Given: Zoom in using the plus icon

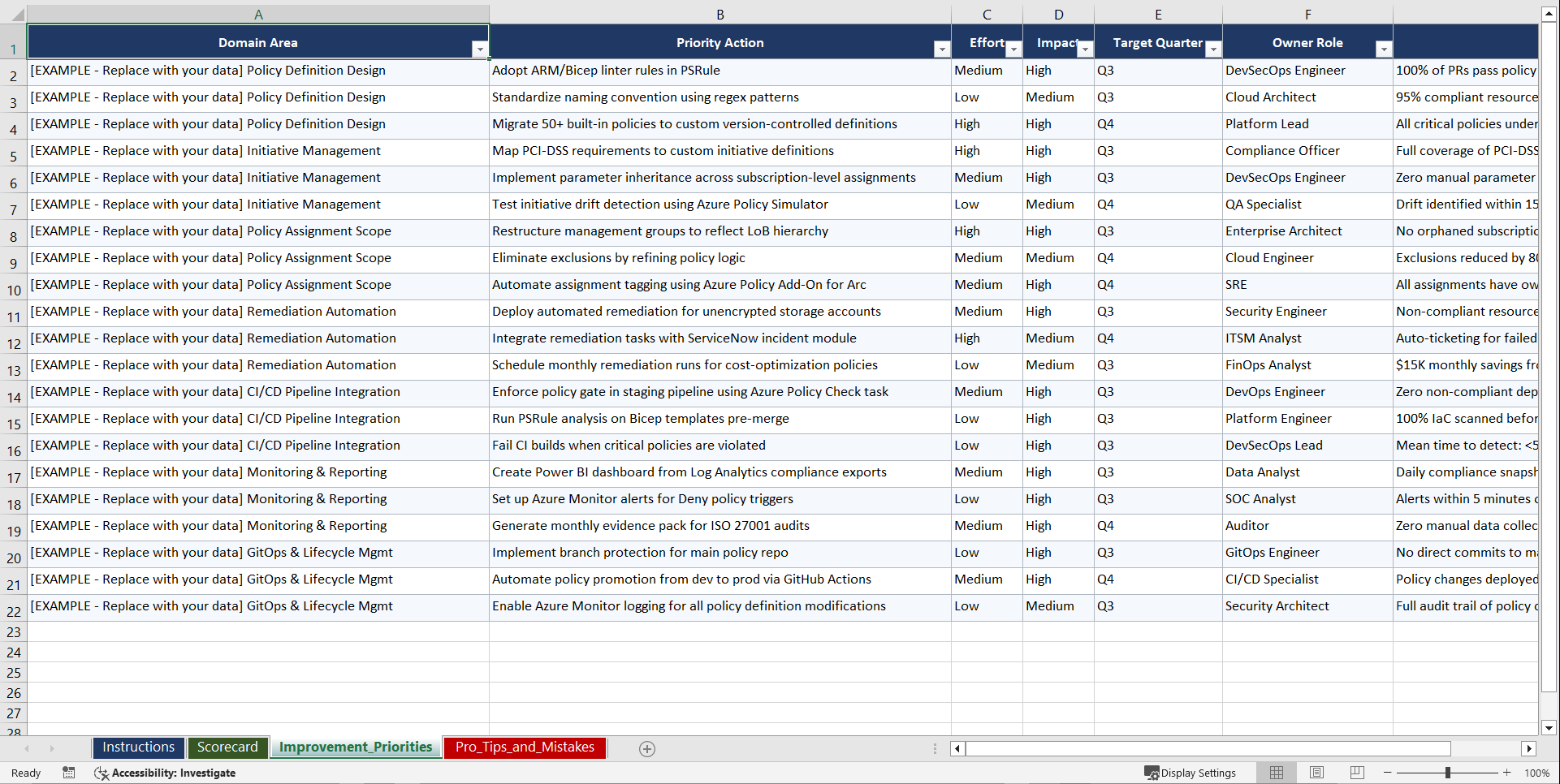Looking at the screenshot, I should click(1507, 773).
